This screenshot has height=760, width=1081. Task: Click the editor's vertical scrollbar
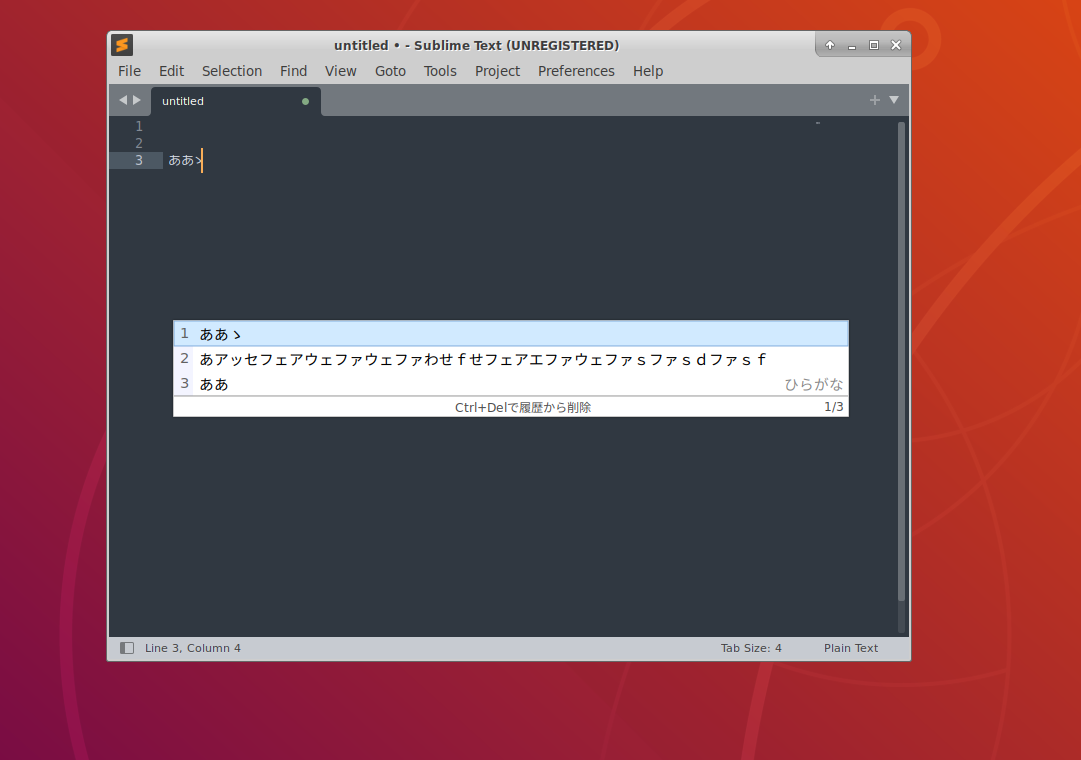point(901,360)
